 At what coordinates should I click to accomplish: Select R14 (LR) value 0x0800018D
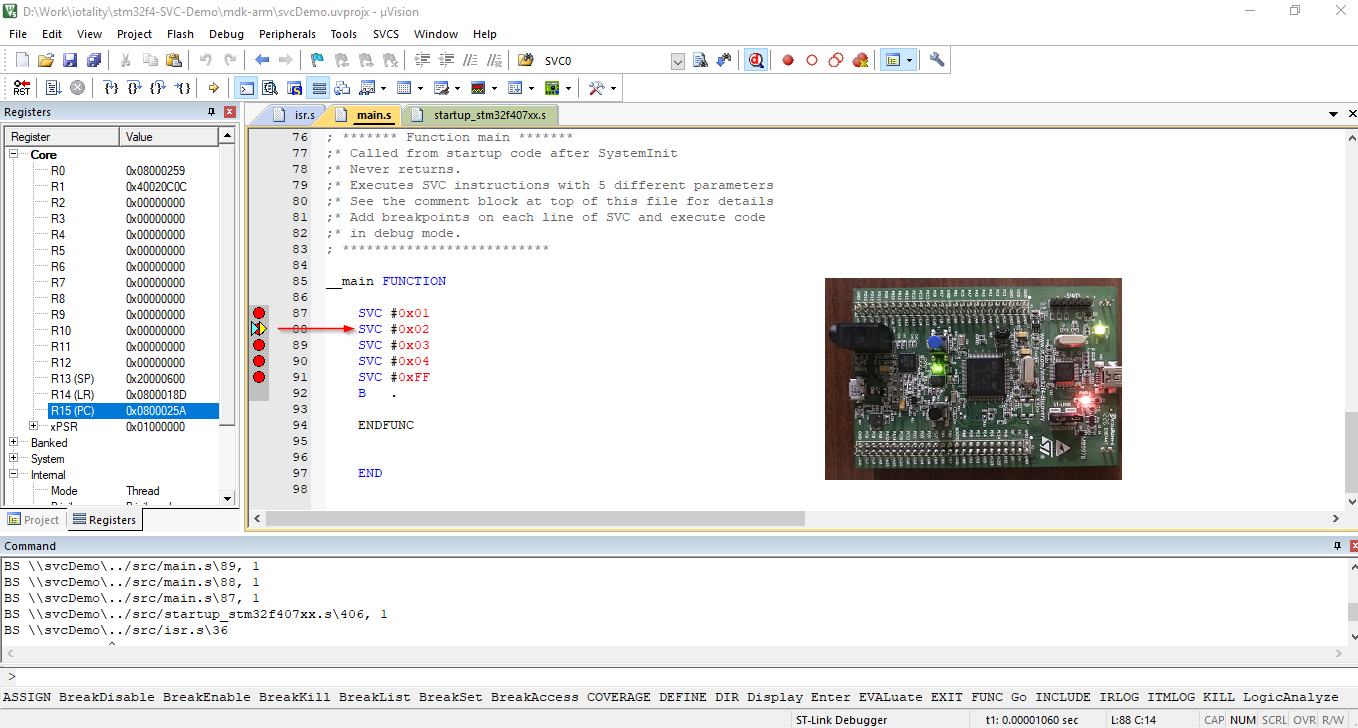(x=156, y=395)
